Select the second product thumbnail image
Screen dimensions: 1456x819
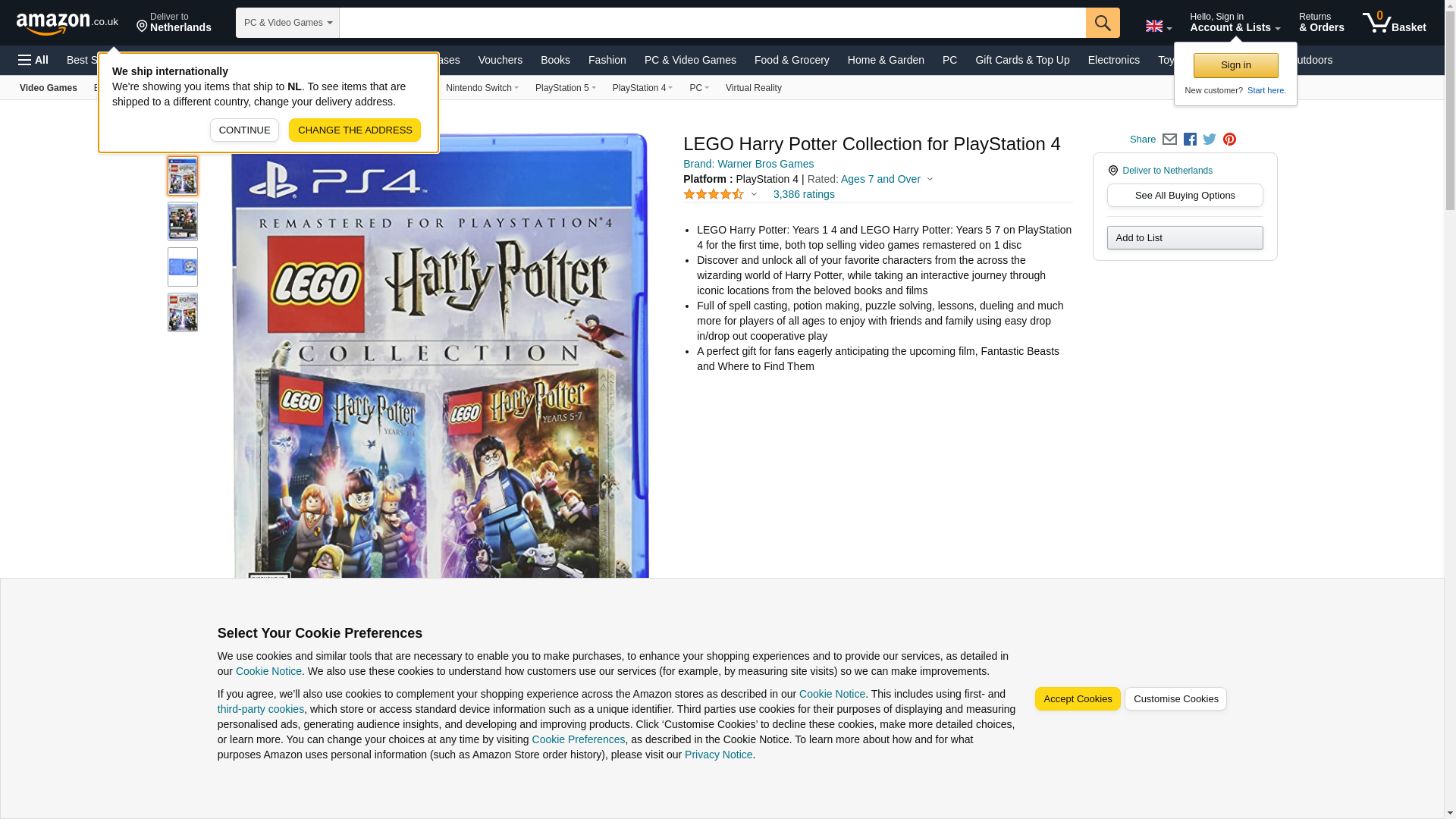tap(183, 221)
